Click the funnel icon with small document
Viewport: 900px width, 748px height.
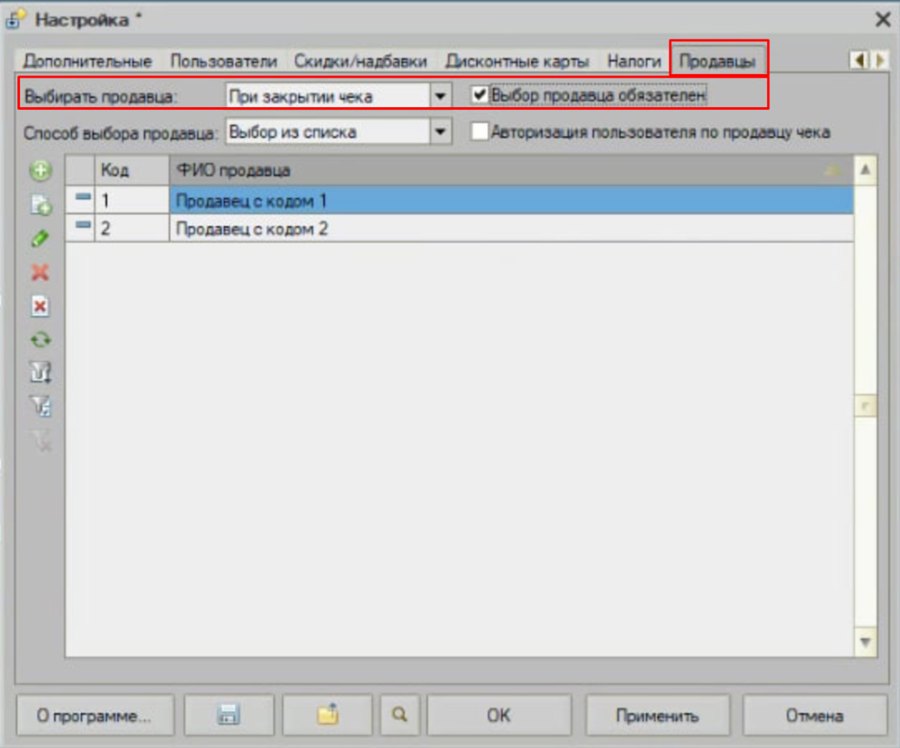(x=41, y=406)
